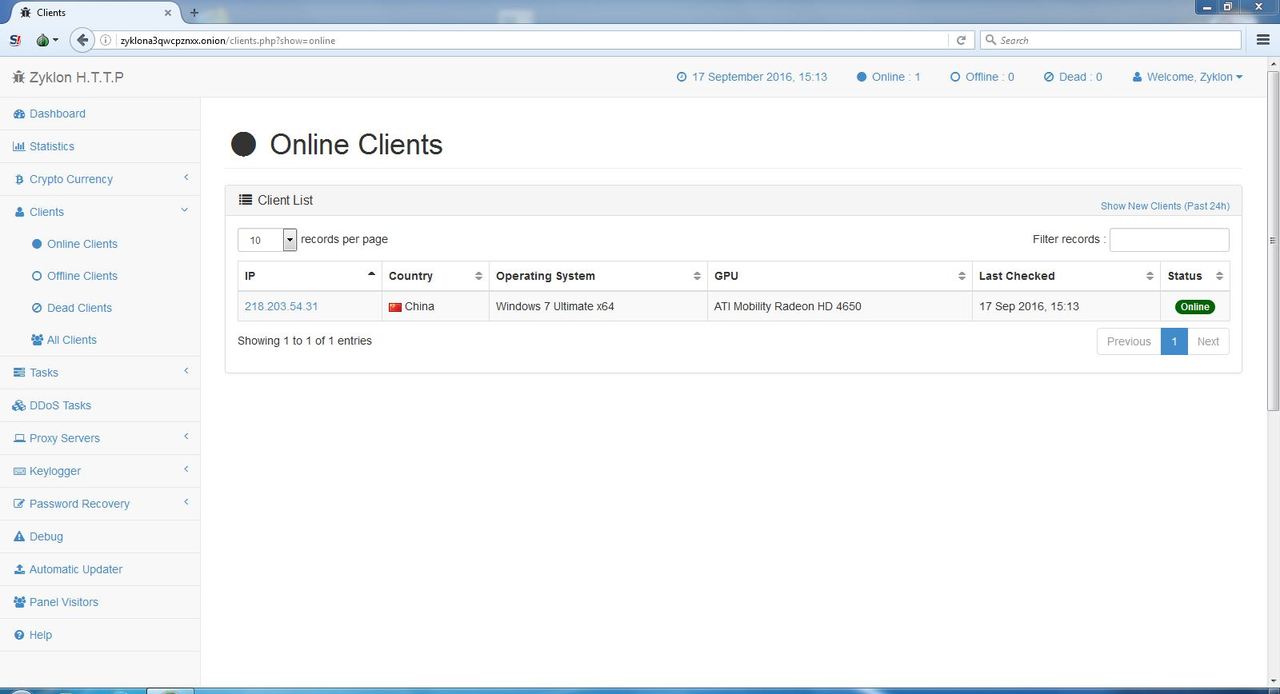The height and width of the screenshot is (694, 1280).
Task: Open a new browser tab
Action: tap(194, 13)
